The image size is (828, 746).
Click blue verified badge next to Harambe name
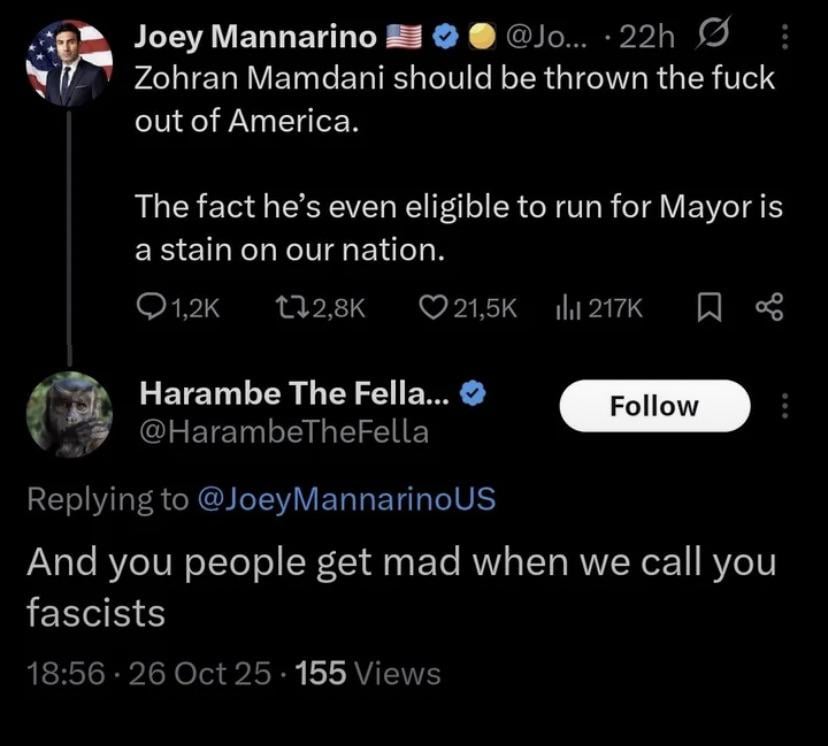point(473,394)
